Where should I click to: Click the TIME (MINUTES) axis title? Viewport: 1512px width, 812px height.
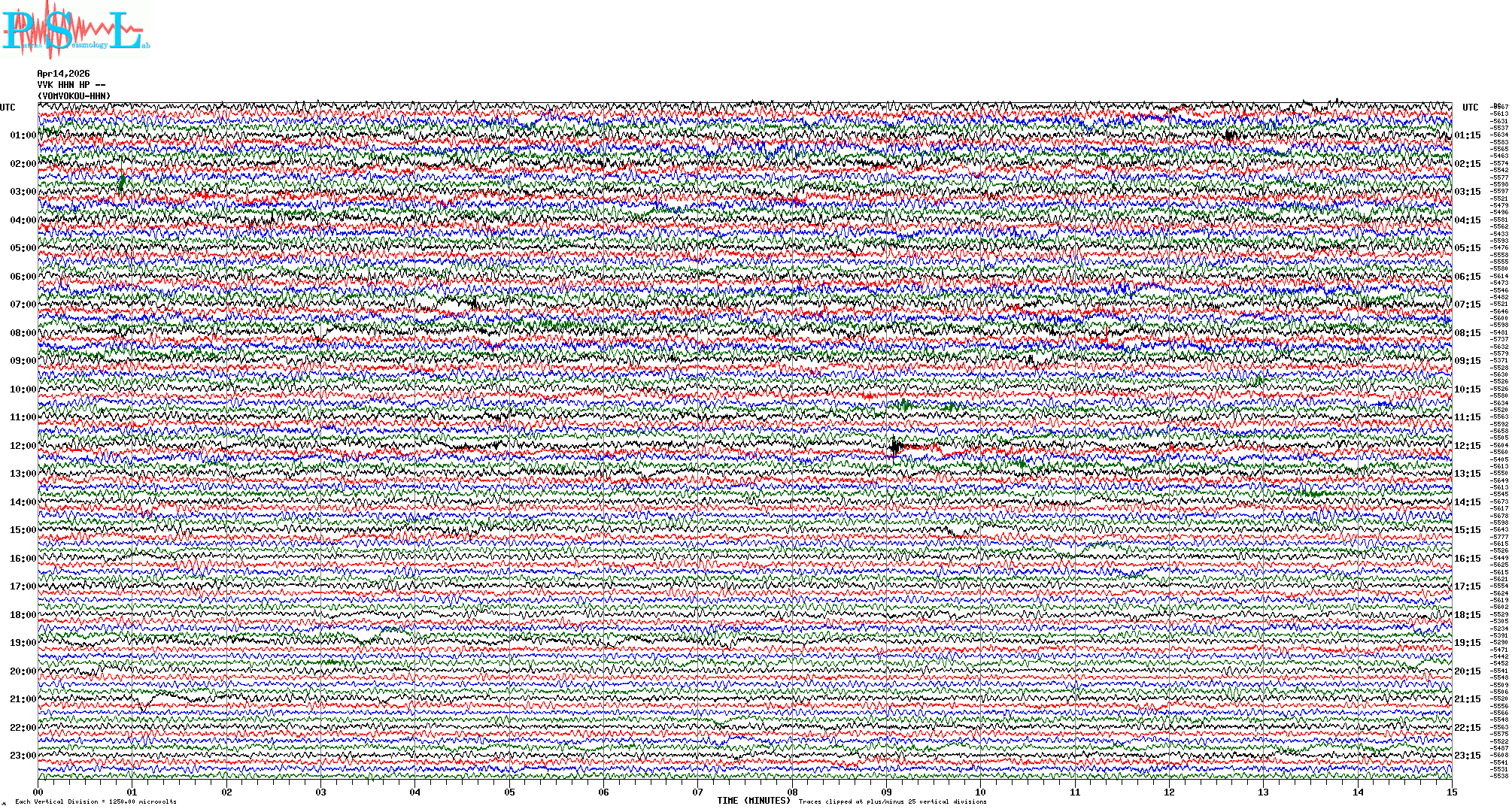pos(753,801)
